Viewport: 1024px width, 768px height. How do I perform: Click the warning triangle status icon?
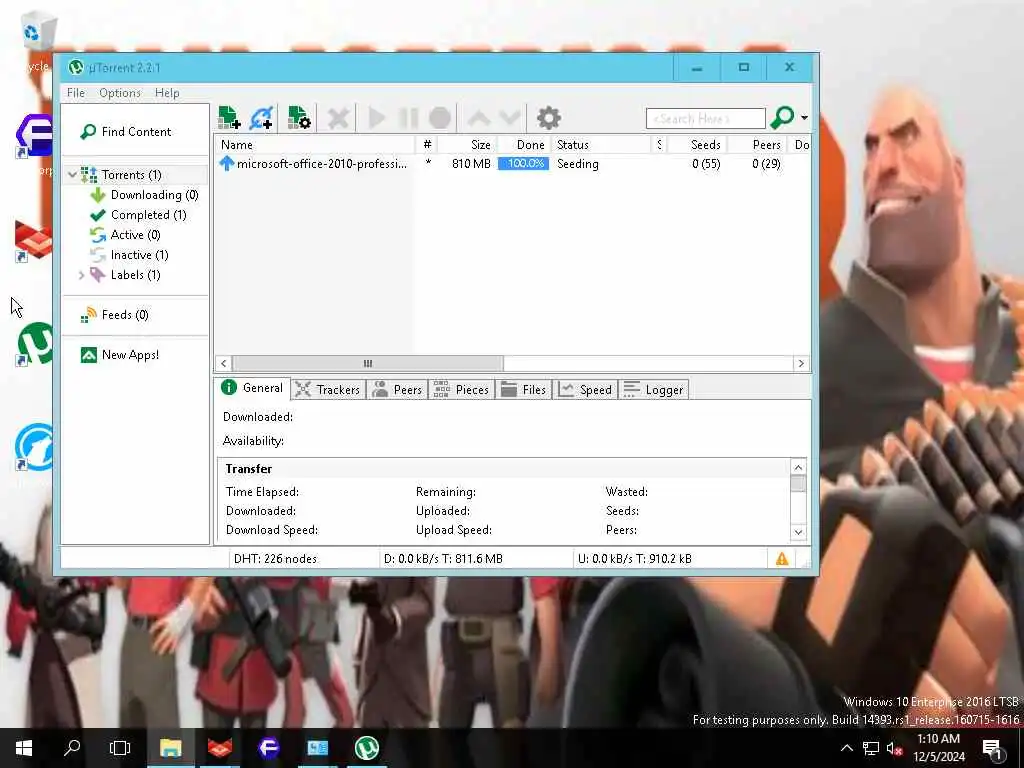coord(782,559)
